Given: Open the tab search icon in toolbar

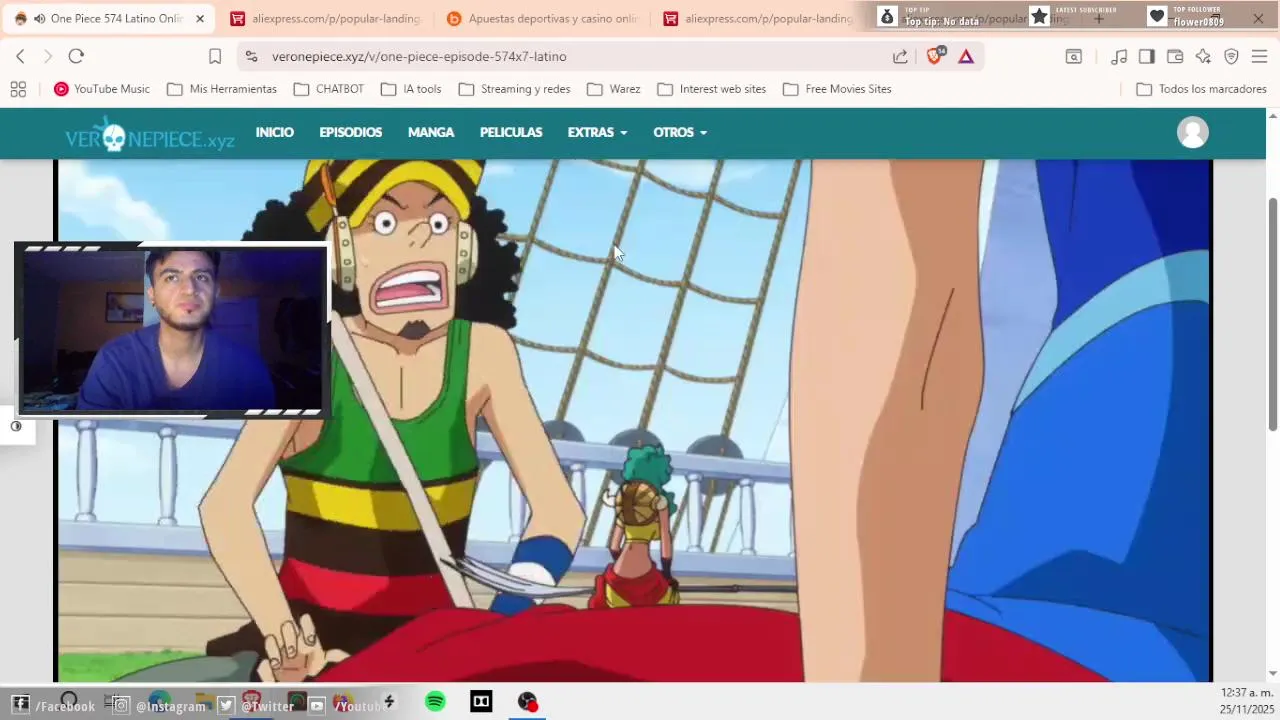Looking at the screenshot, I should click(x=1073, y=57).
